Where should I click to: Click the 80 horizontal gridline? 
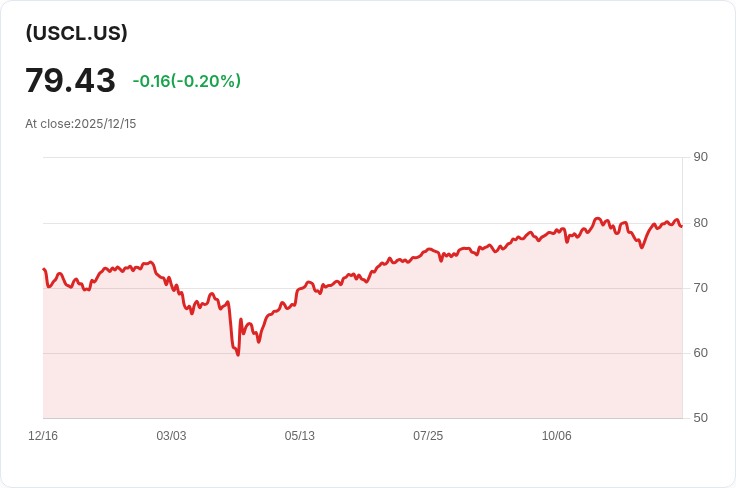click(363, 223)
